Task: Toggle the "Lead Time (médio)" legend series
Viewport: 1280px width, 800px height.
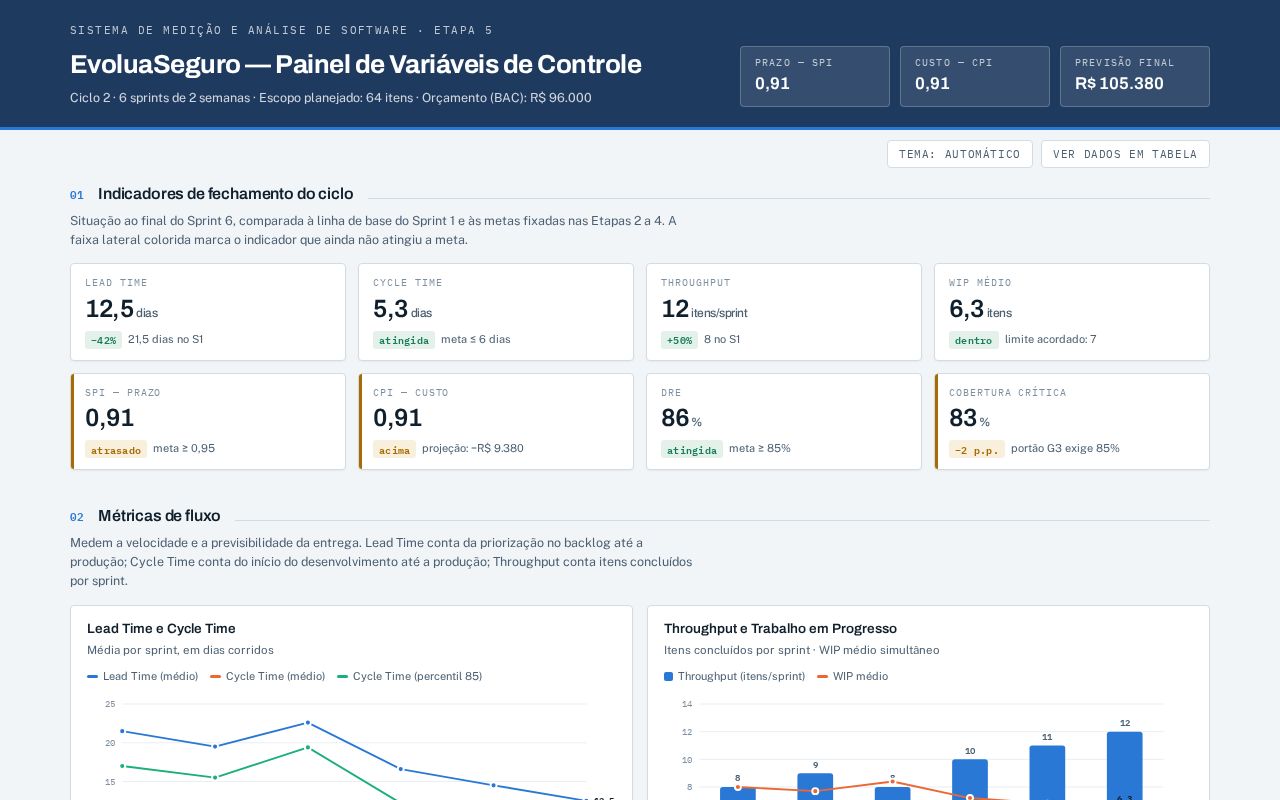Action: (143, 676)
